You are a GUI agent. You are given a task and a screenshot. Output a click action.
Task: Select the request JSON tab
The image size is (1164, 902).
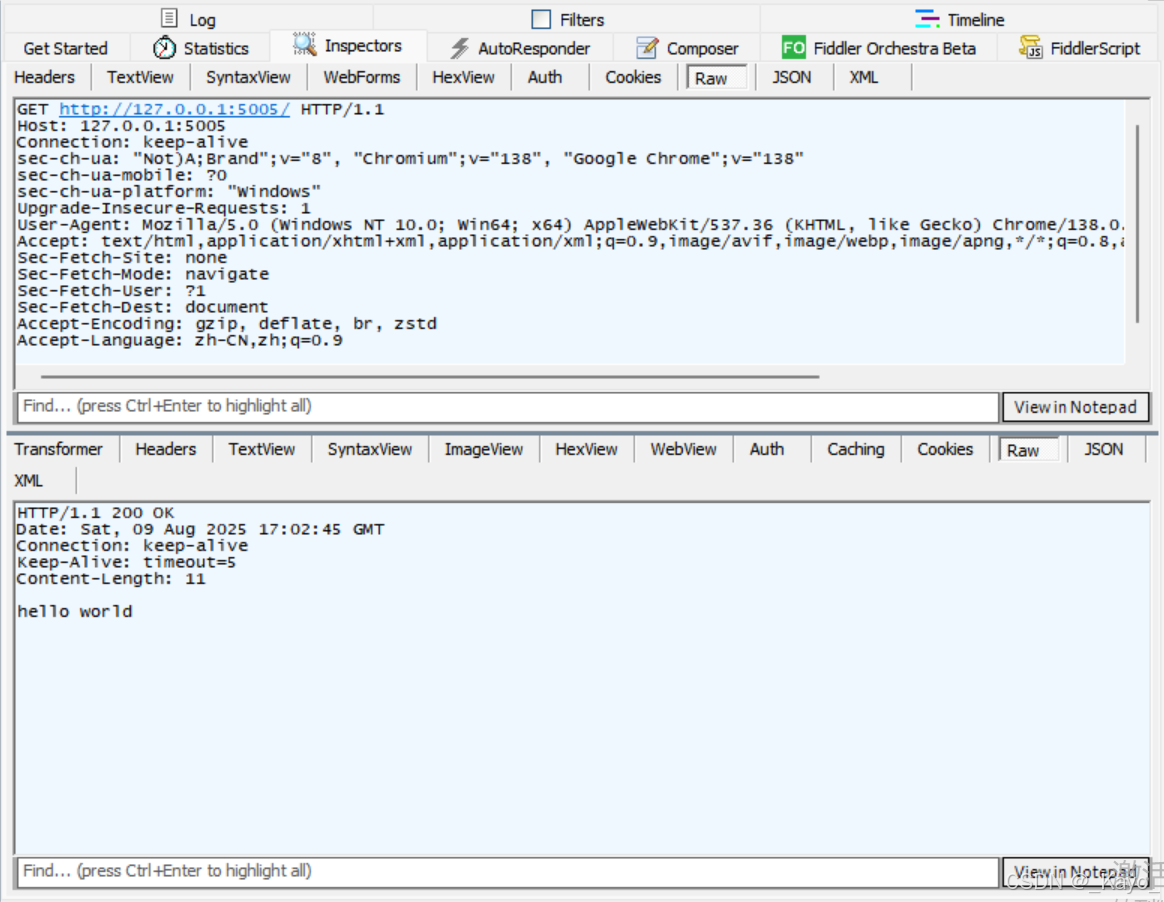pos(792,77)
